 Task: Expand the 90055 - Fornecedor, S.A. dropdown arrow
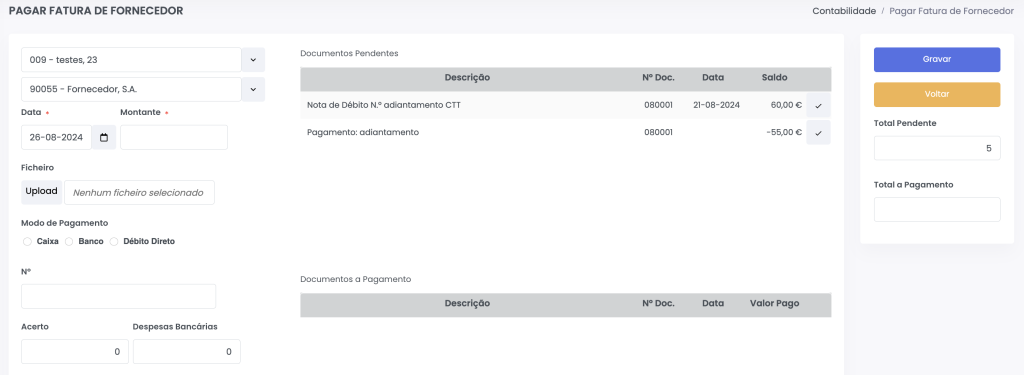pyautogui.click(x=253, y=90)
